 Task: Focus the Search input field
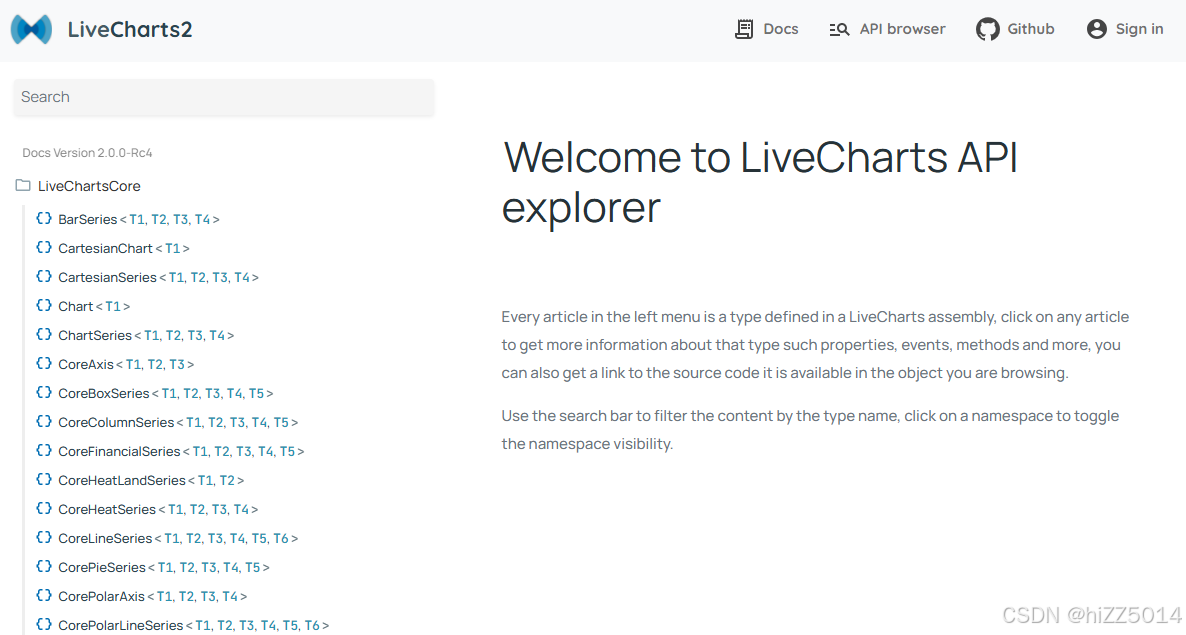point(224,98)
